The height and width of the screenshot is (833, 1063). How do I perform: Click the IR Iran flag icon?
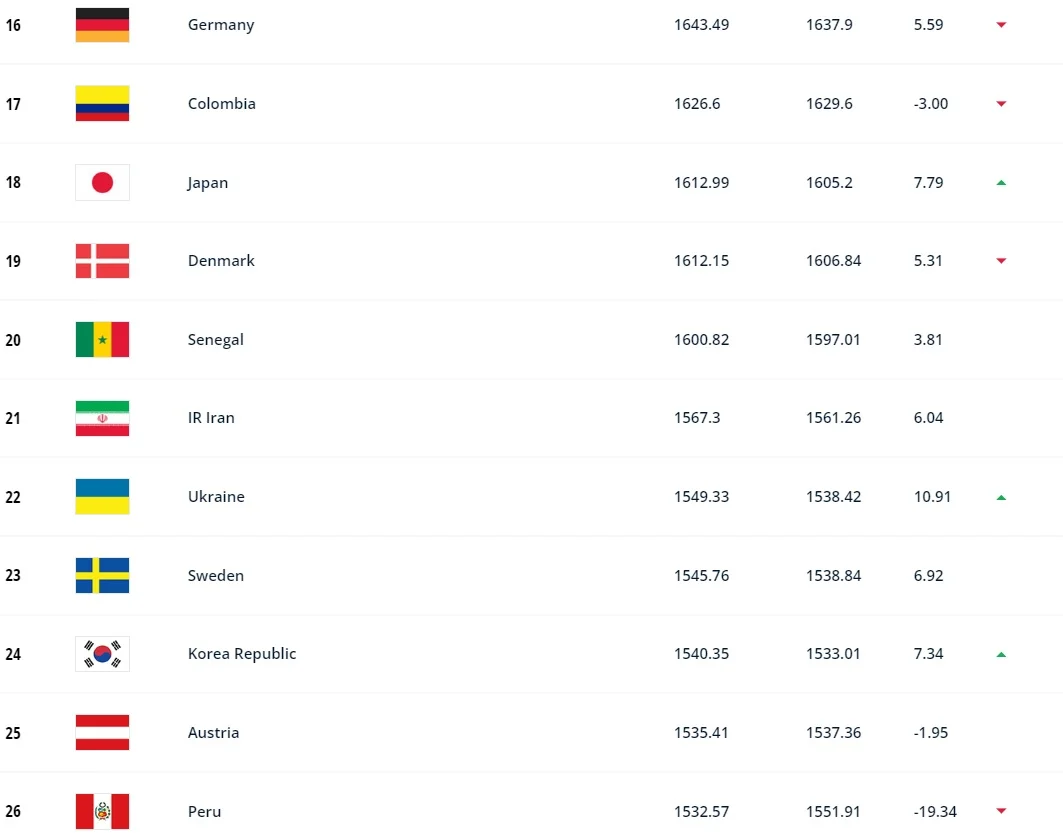click(102, 418)
